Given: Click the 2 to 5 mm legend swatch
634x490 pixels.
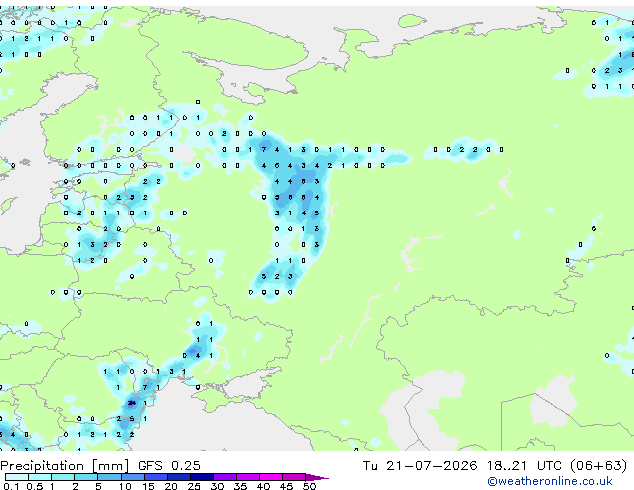Looking at the screenshot, I should tap(86, 477).
